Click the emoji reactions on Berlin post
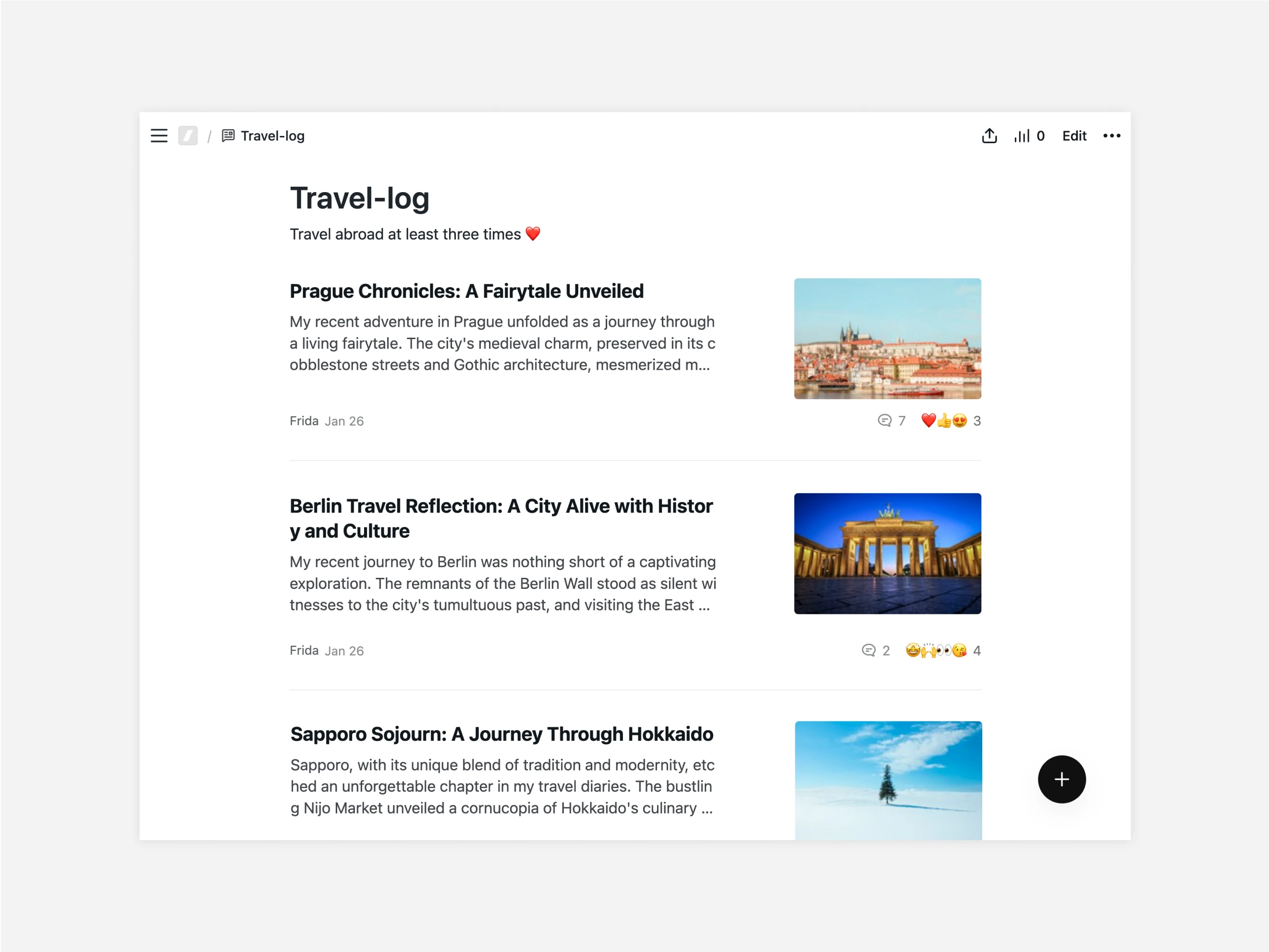This screenshot has width=1269, height=952. (x=942, y=650)
